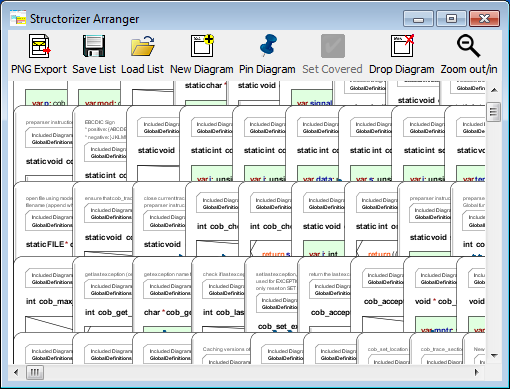The image size is (510, 389).
Task: Click the Structorizer Arranger title bar icon
Action: coord(18,18)
